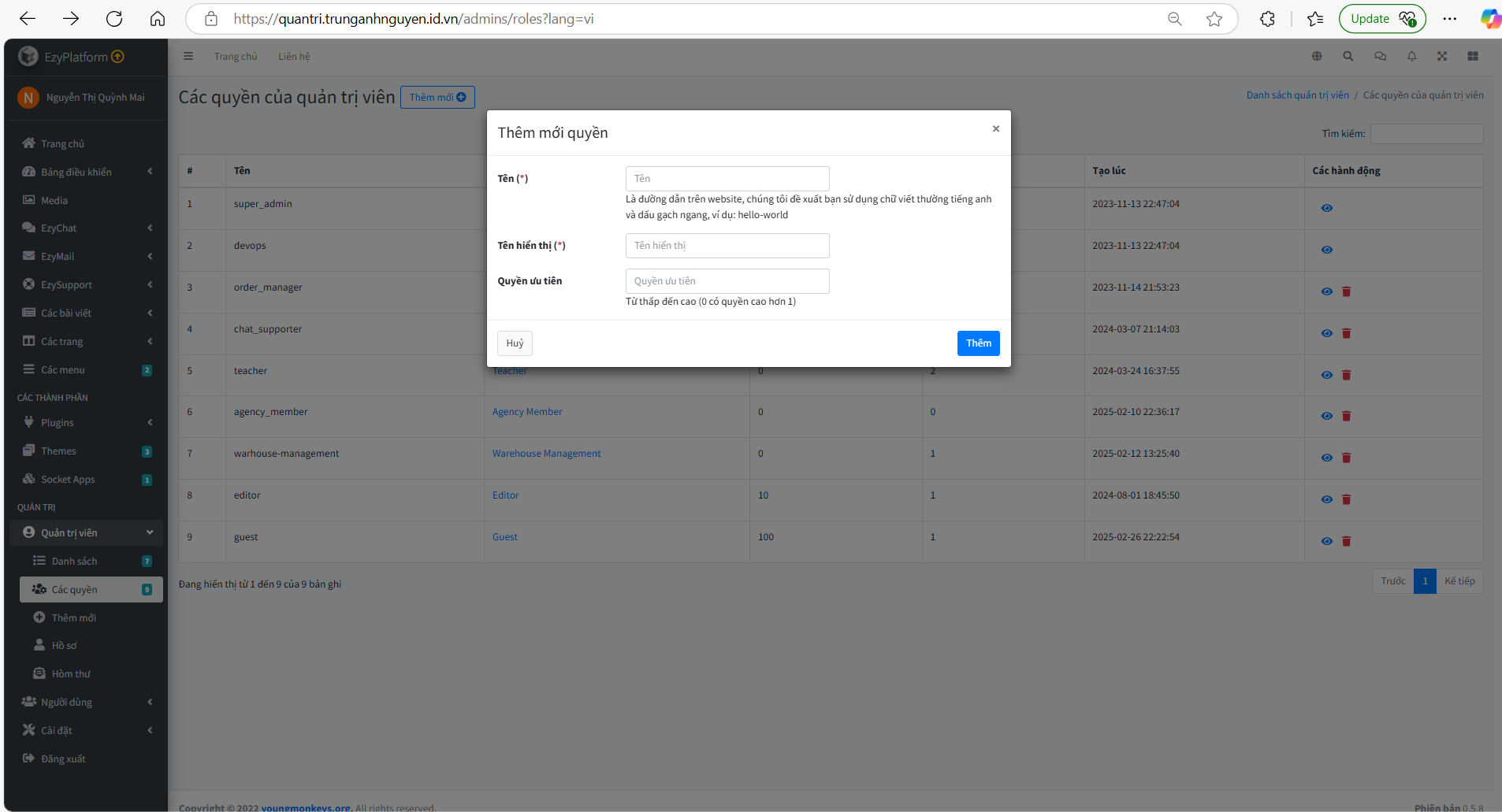1502x812 pixels.
Task: Delete the agency_member role
Action: coord(1347,416)
